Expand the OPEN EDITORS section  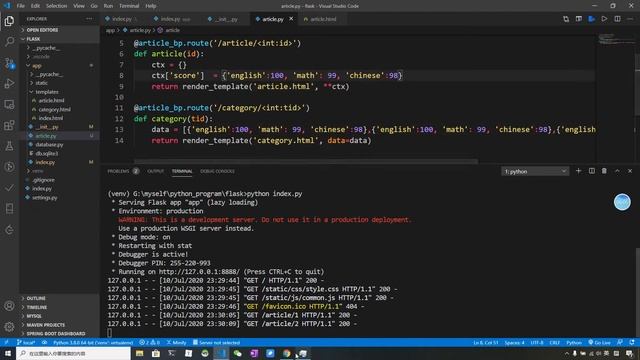[59, 30]
